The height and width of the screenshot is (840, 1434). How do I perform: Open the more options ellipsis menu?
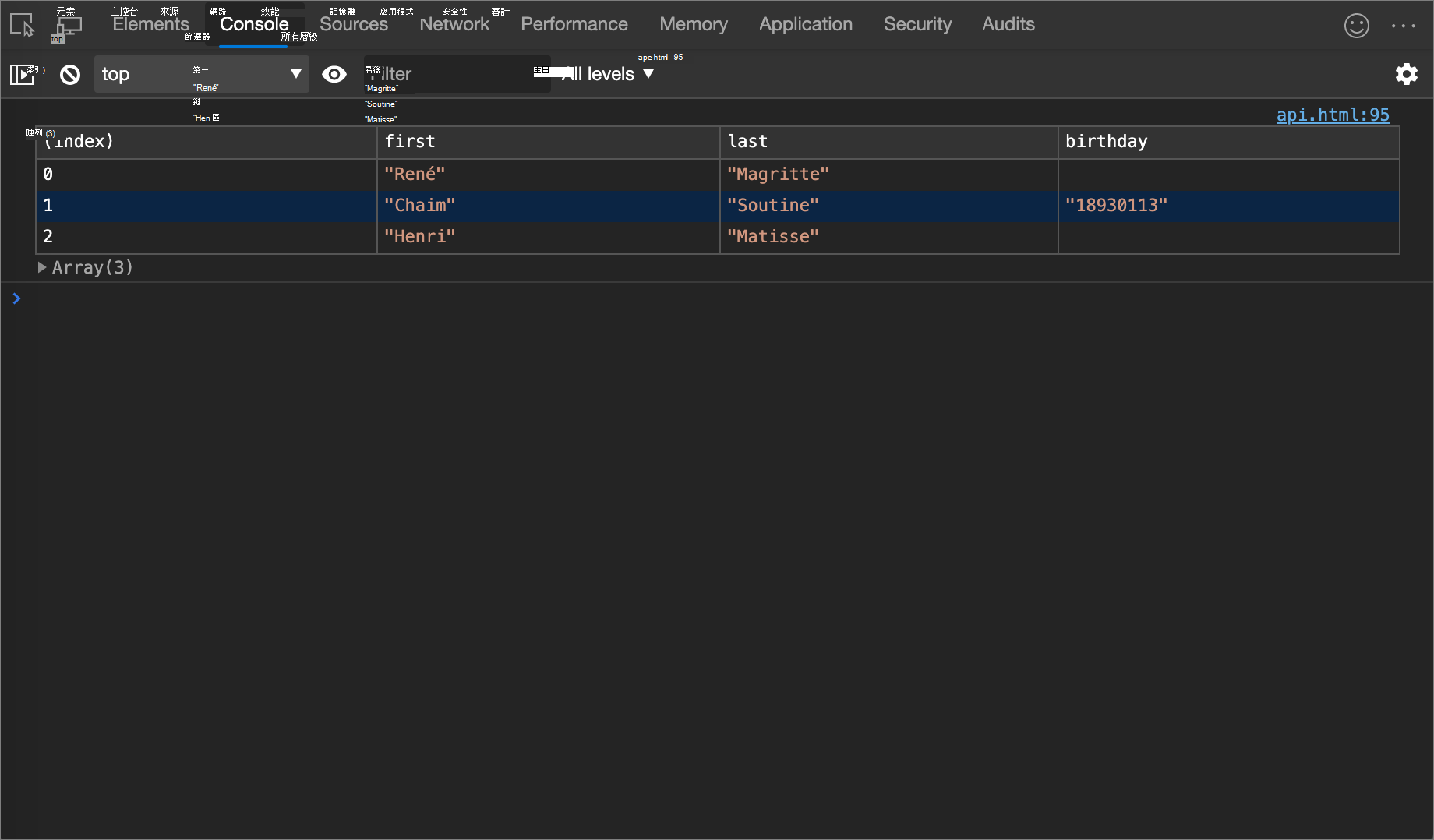(x=1403, y=26)
